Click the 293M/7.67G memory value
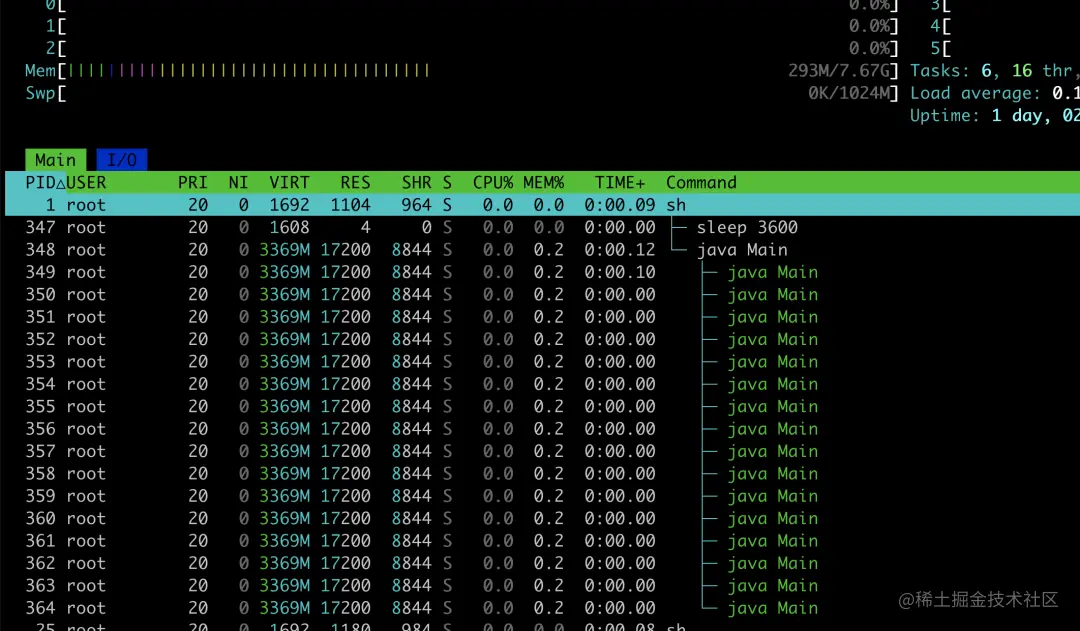Image resolution: width=1080 pixels, height=631 pixels. 840,70
